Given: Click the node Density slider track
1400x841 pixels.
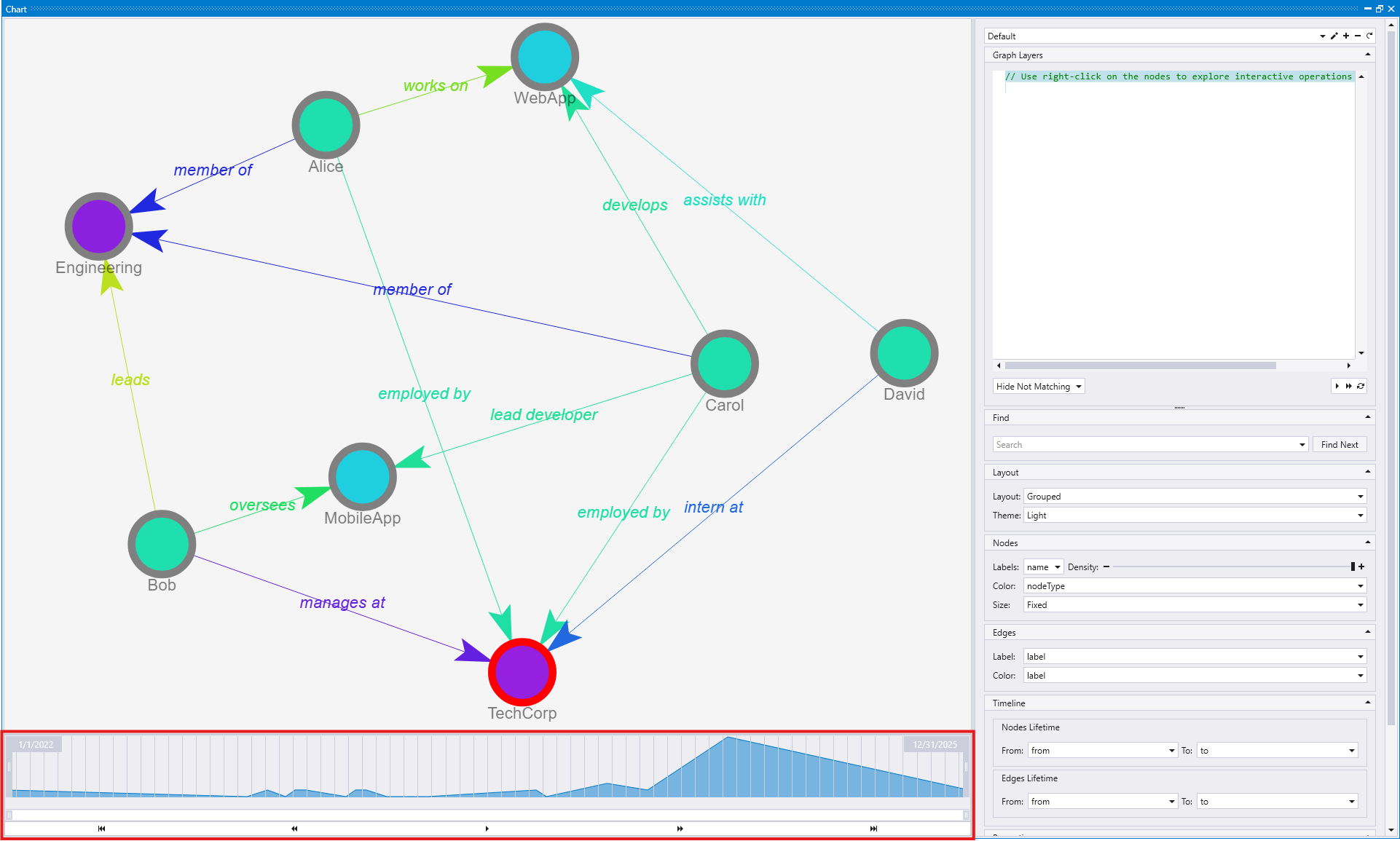Looking at the screenshot, I should pos(1231,566).
